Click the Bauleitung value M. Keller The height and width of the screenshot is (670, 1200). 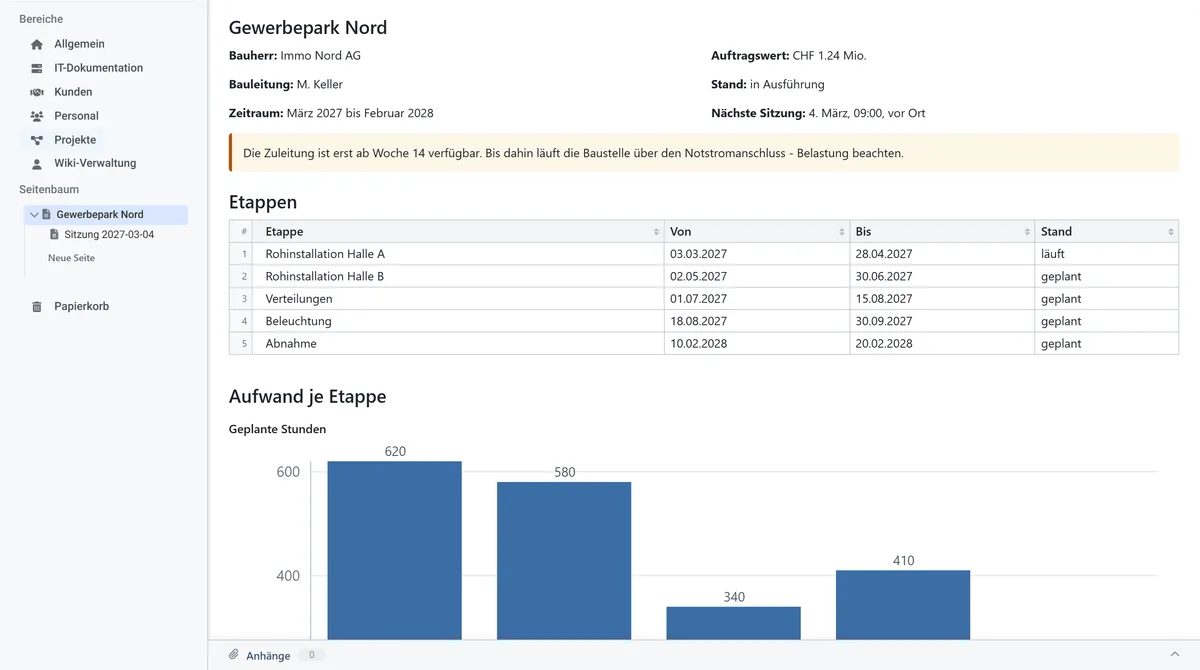320,85
